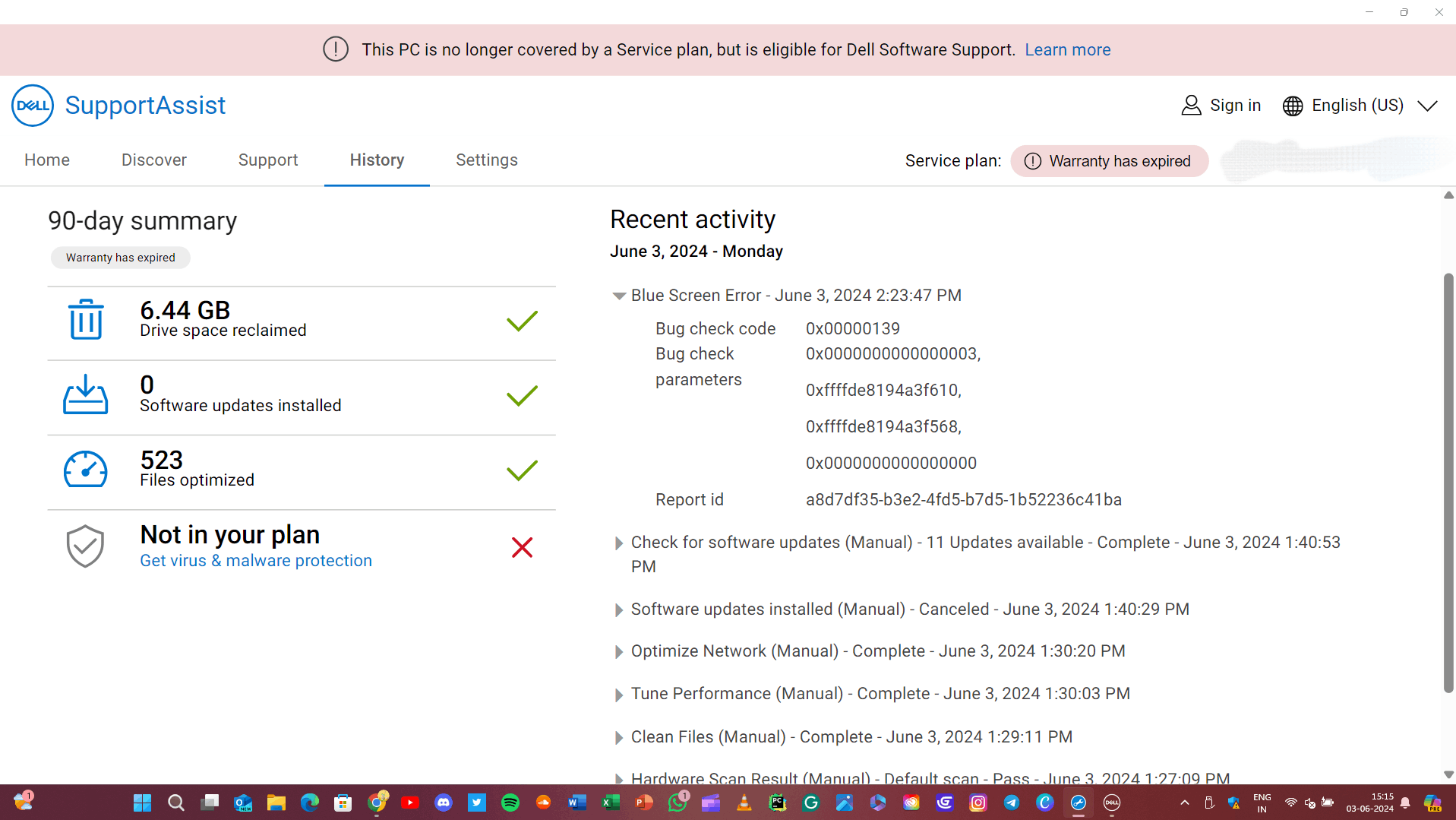
Task: Click the Learn more link
Action: tap(1068, 49)
